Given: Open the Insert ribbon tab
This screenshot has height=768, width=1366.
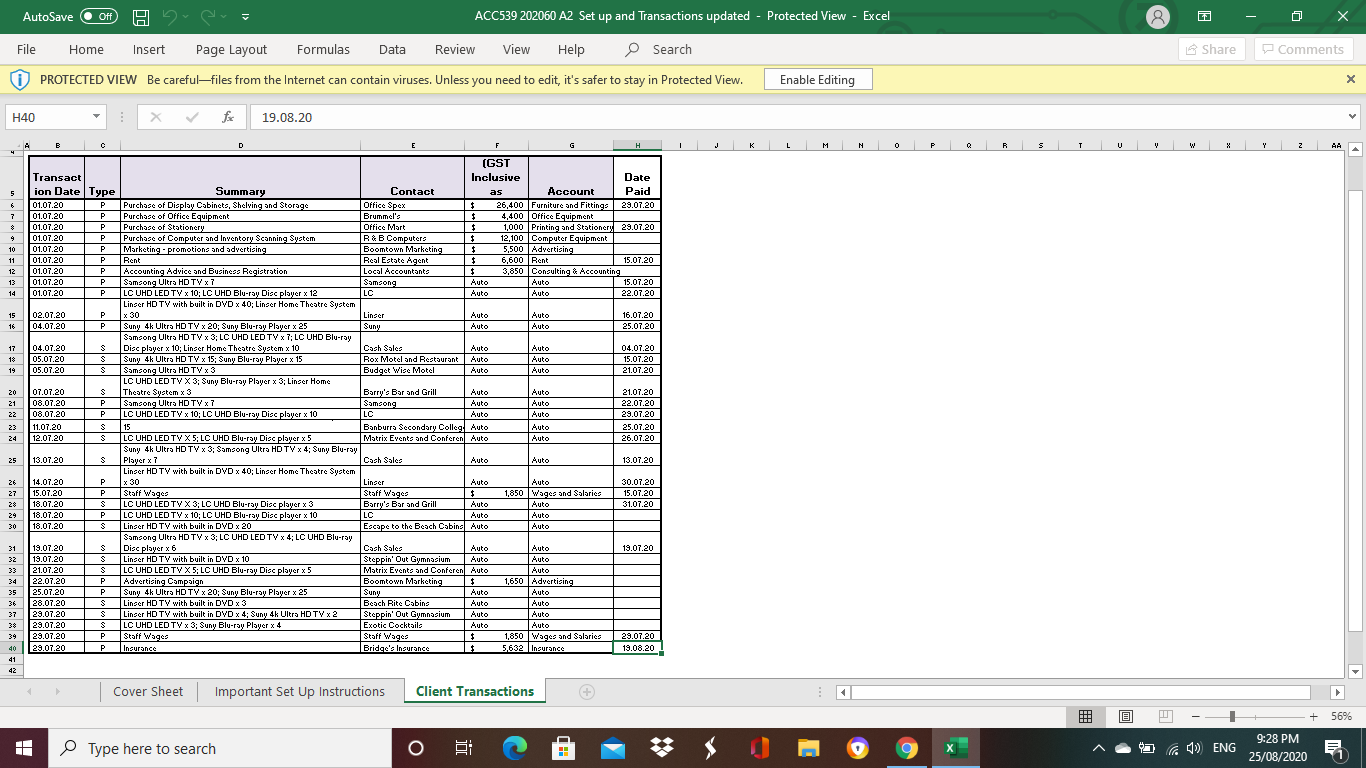Looking at the screenshot, I should [149, 49].
